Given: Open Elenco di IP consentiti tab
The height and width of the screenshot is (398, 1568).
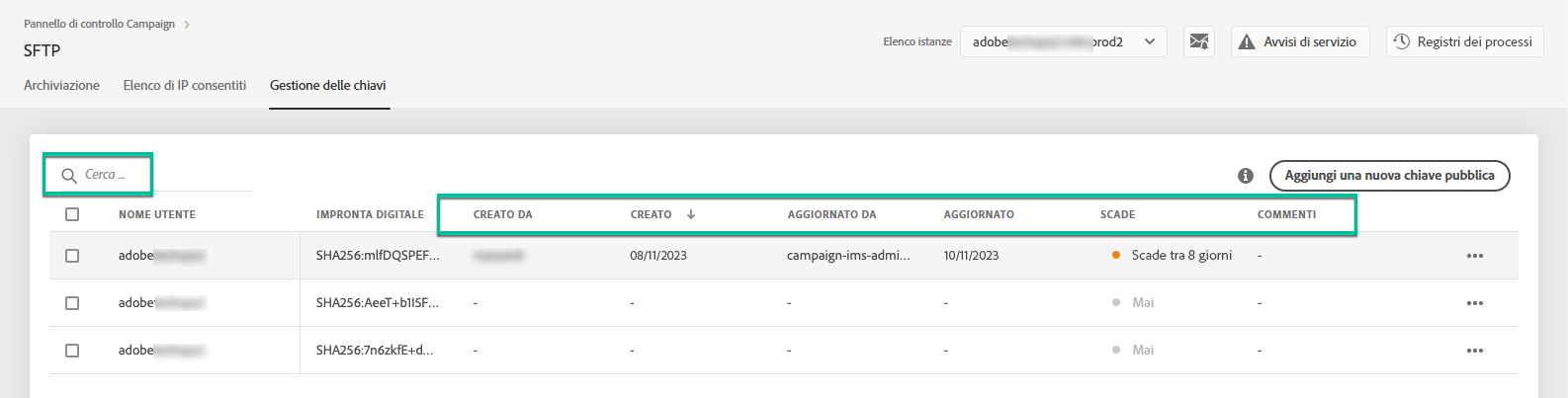Looking at the screenshot, I should 185,86.
